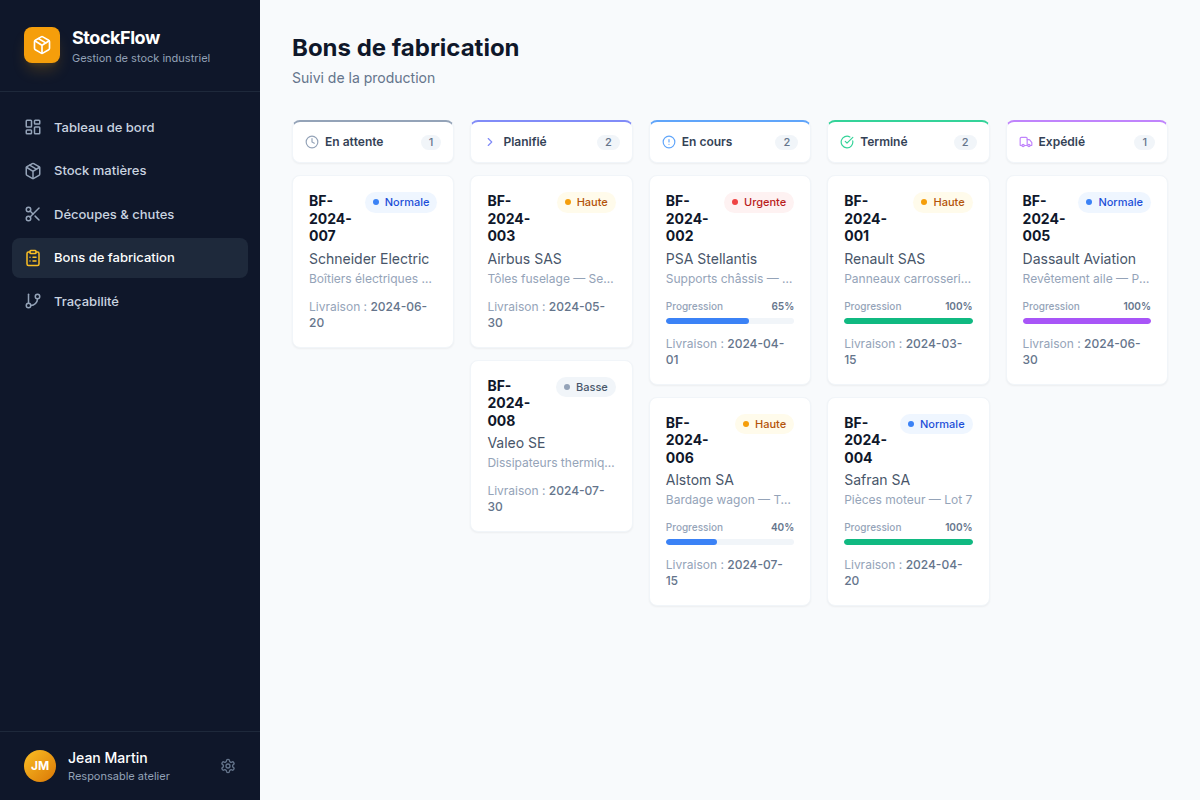Go to Stock matières

130,171
